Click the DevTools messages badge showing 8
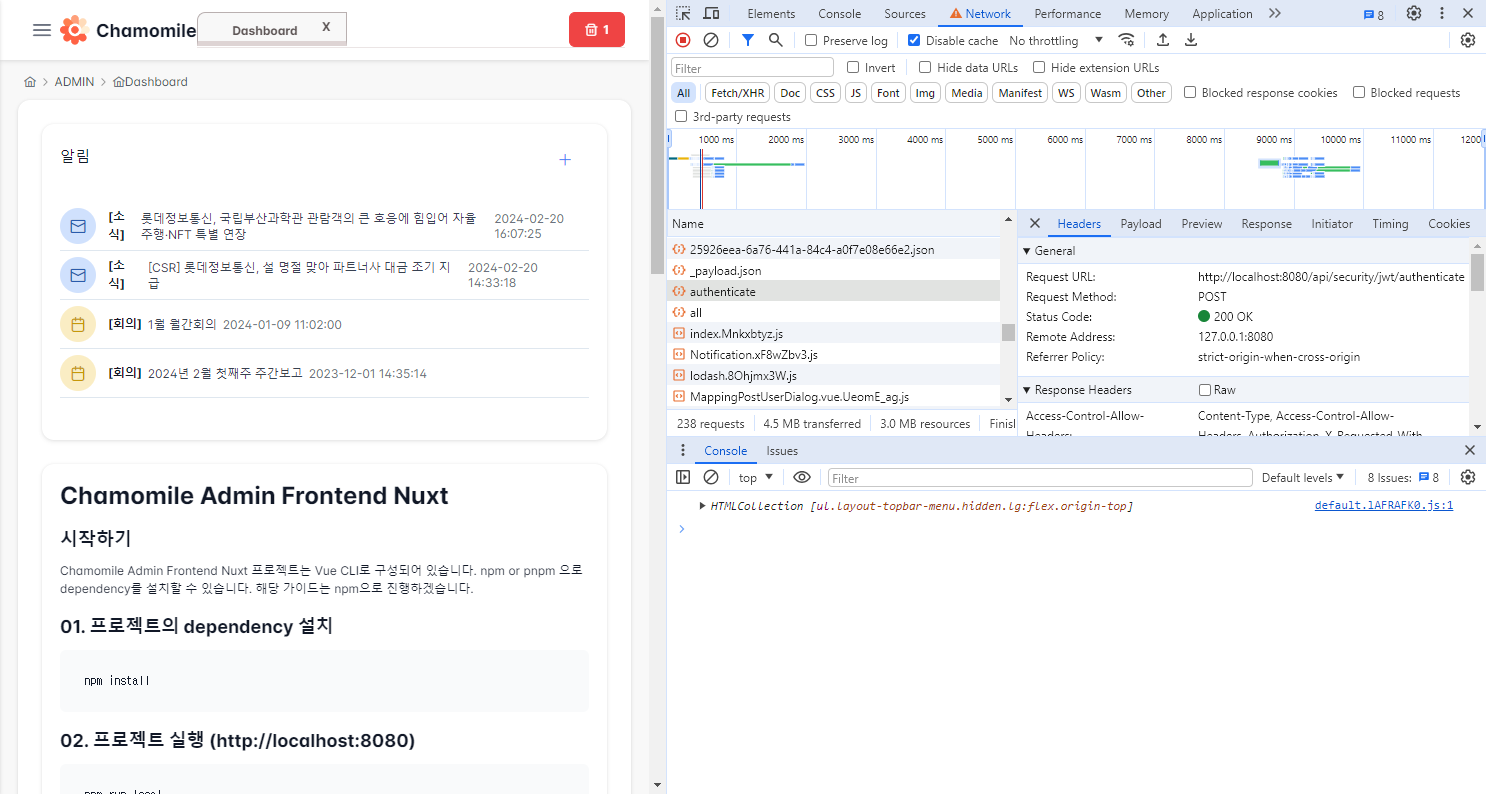This screenshot has width=1486, height=794. 1374,14
